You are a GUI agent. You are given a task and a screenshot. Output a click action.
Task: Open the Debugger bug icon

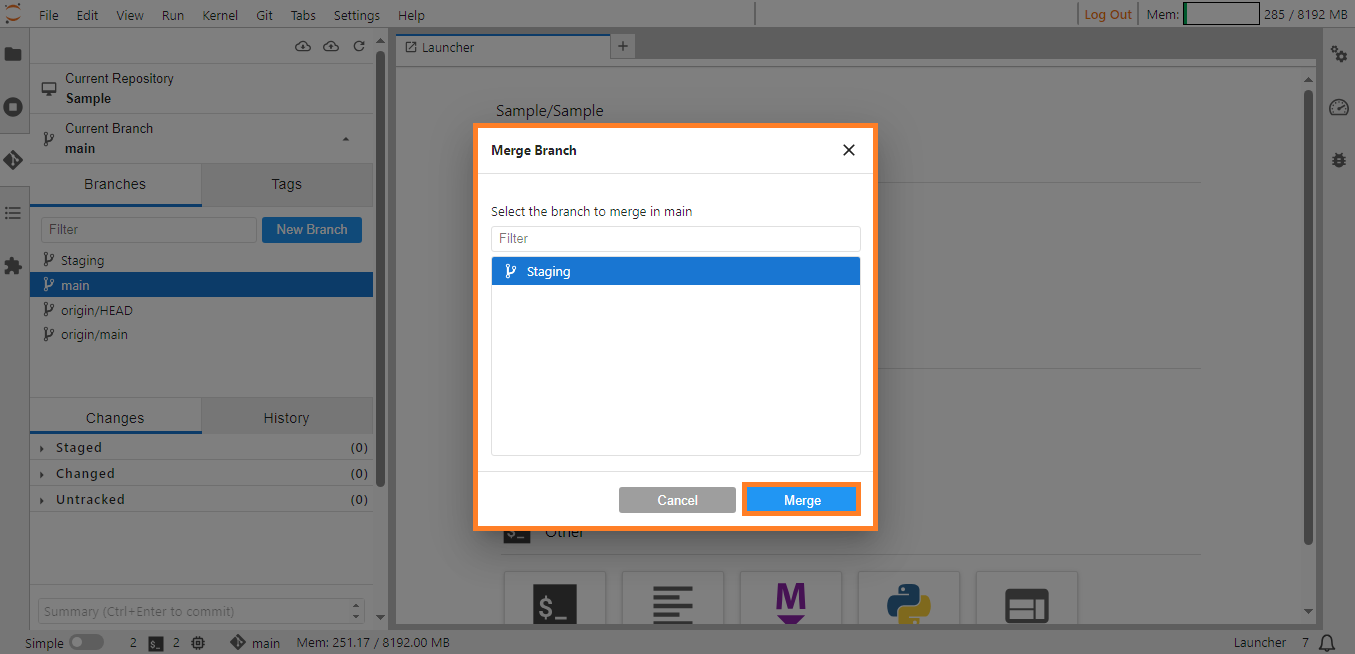click(x=1339, y=159)
